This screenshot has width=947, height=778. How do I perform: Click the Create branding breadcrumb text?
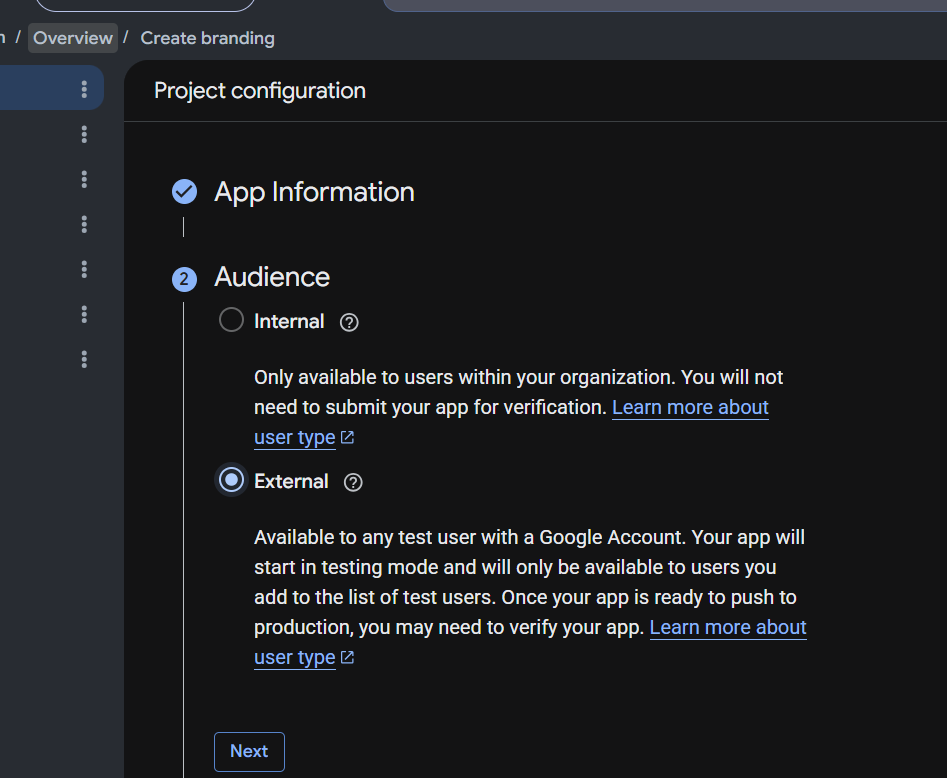[x=207, y=38]
